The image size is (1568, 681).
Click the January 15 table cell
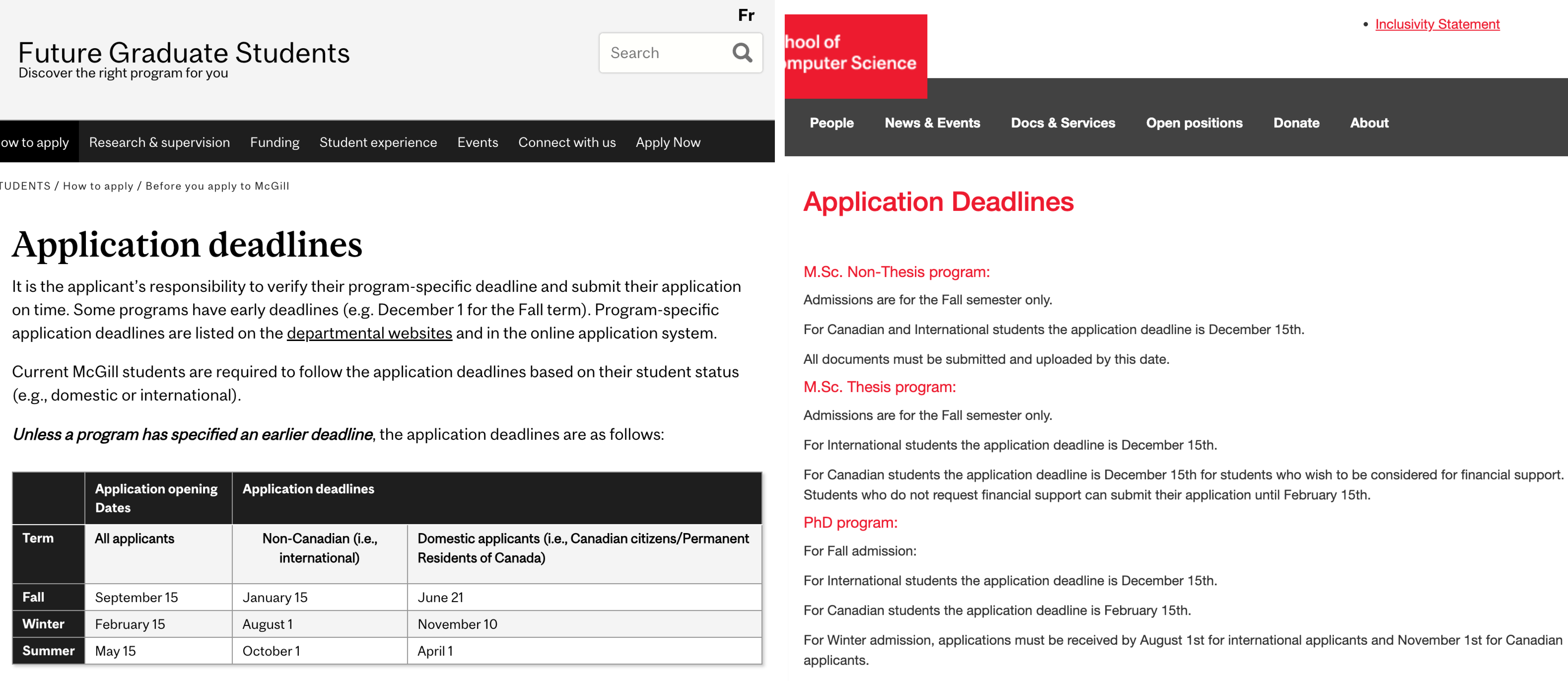pos(320,597)
